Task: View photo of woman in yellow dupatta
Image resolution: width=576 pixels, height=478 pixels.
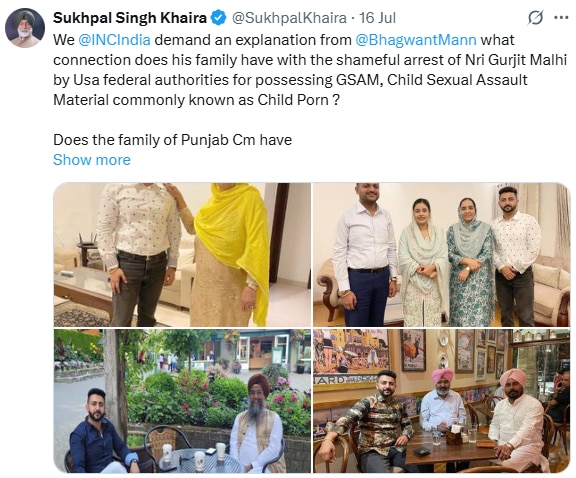Action: [182, 255]
